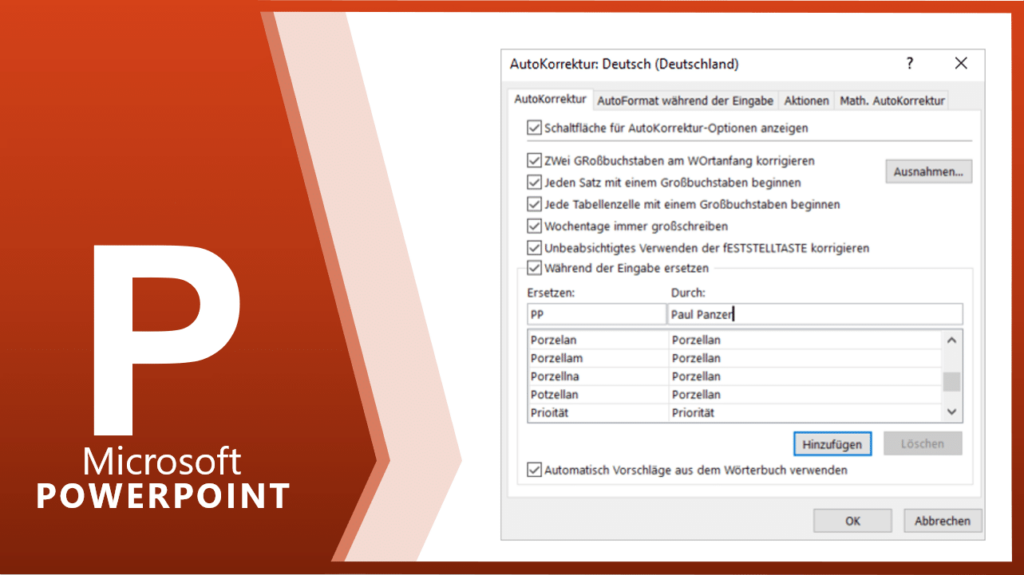Click the list scroll down arrow

point(952,412)
